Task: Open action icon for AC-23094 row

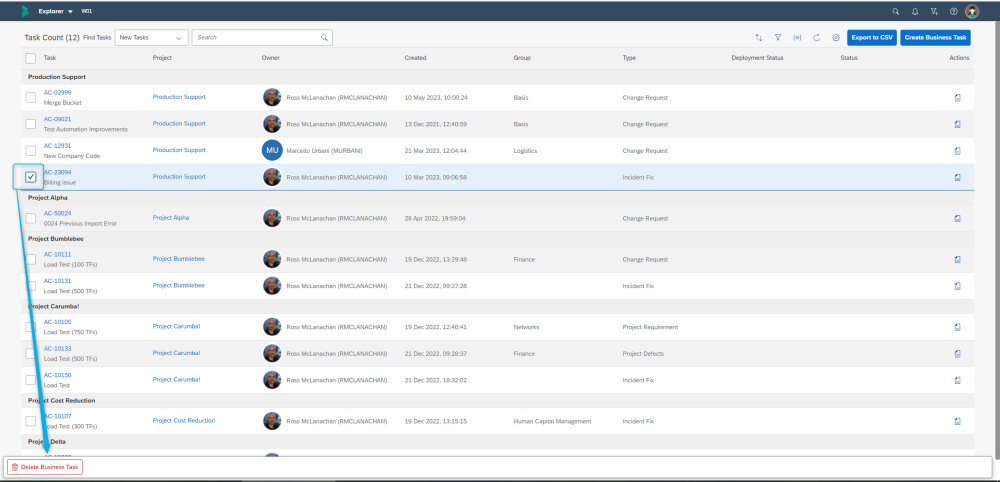Action: tap(958, 177)
